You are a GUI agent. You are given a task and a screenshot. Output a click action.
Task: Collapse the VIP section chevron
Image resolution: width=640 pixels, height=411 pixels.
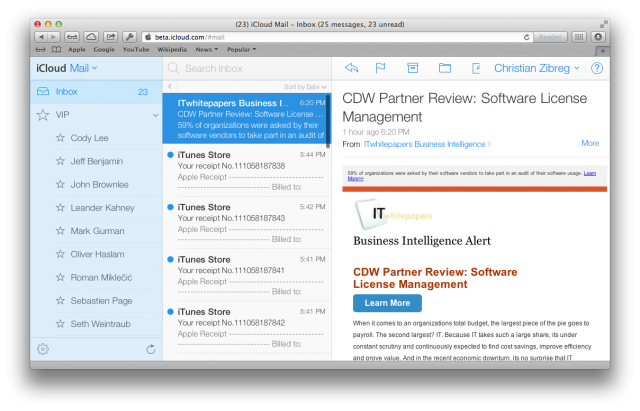coord(154,116)
